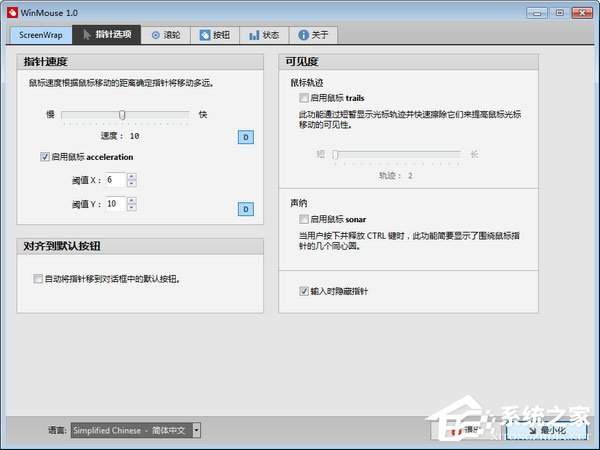Click the pointer speed slider handle

(122, 115)
